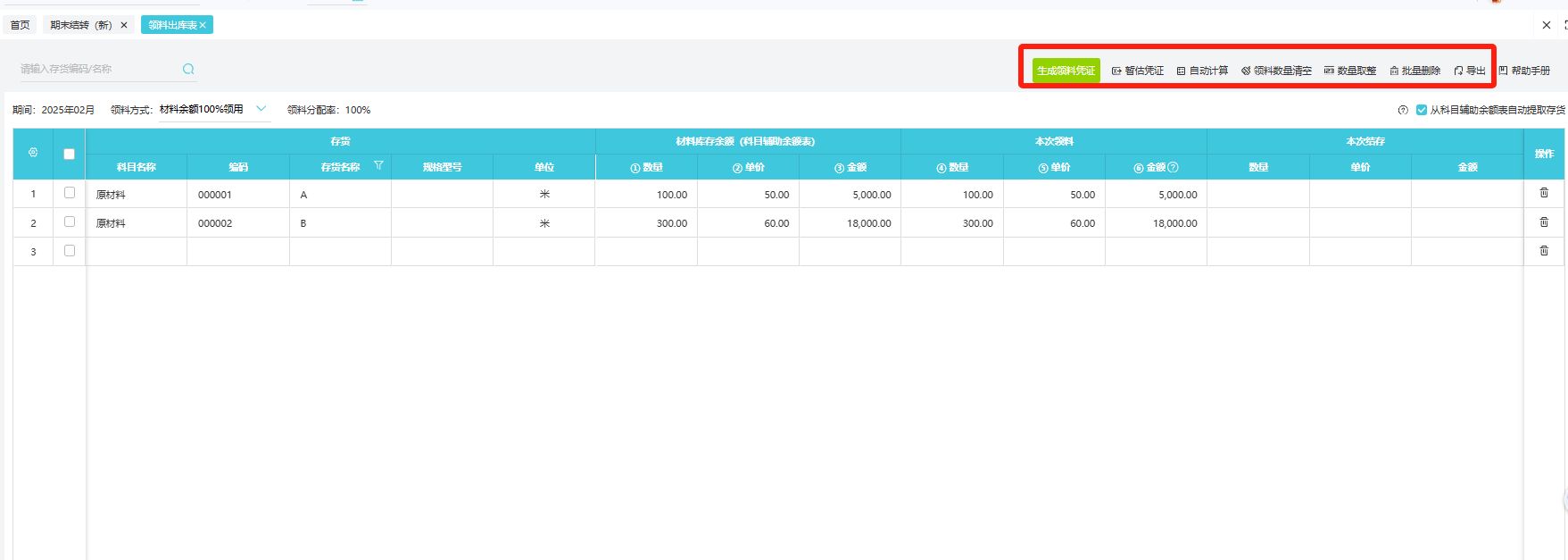The height and width of the screenshot is (560, 1568).
Task: Click 批量删除 in the toolbar
Action: [x=1415, y=71]
